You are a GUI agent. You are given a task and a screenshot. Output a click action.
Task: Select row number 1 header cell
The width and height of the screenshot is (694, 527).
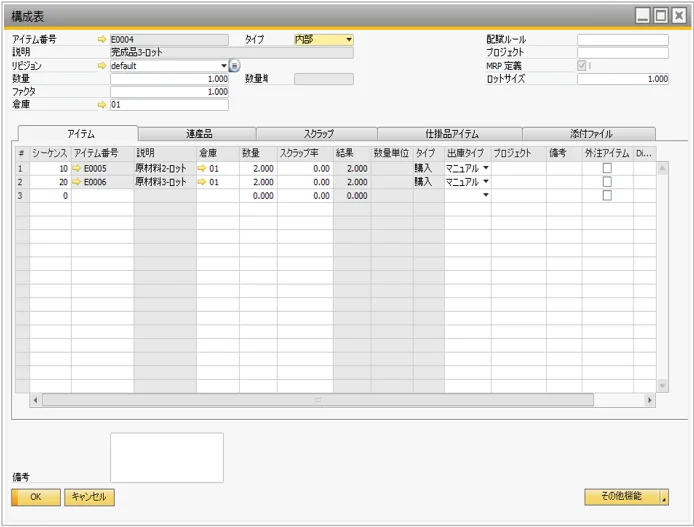coord(22,169)
